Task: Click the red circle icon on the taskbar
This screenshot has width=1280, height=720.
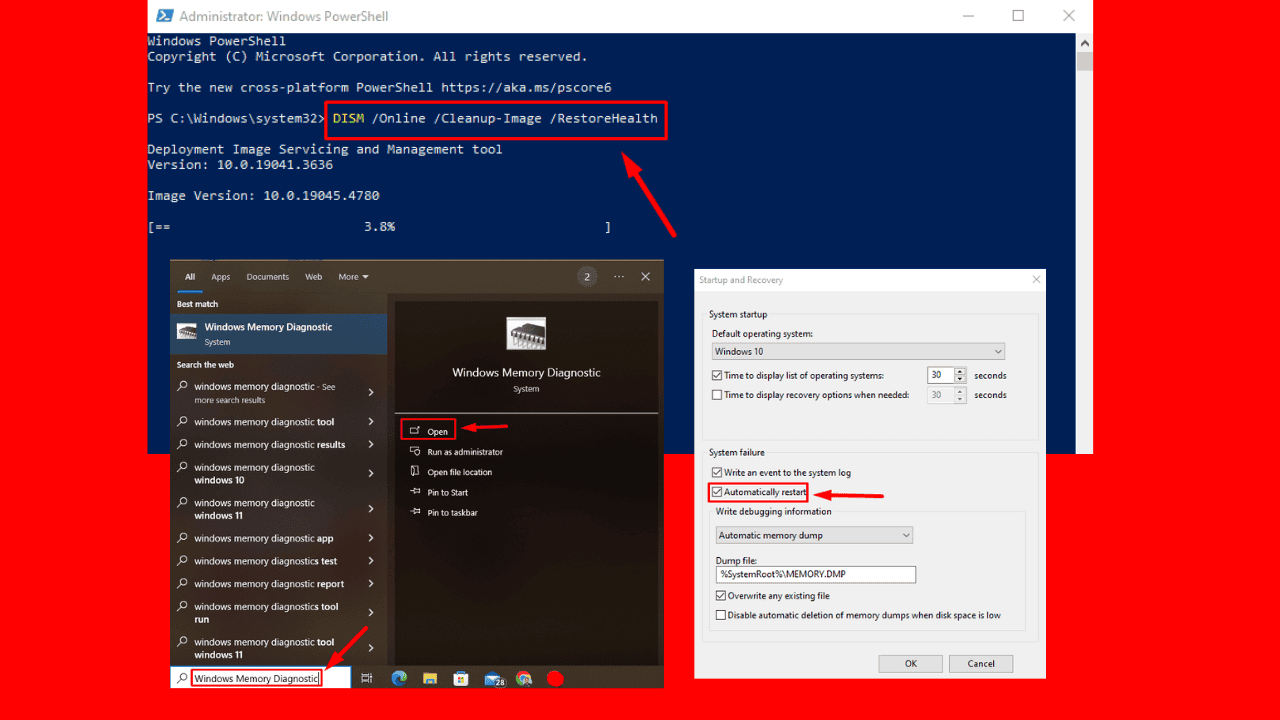Action: click(555, 678)
